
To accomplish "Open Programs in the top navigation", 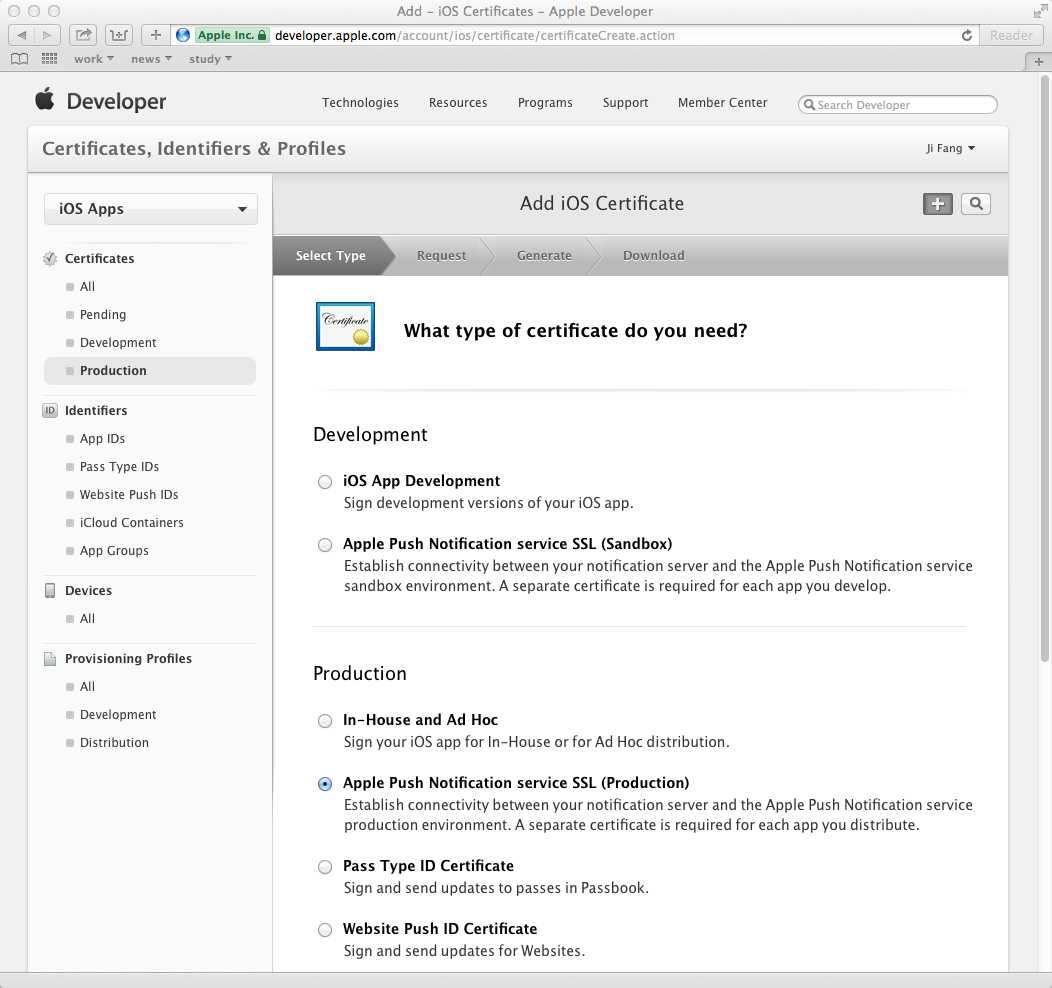I will (x=545, y=103).
